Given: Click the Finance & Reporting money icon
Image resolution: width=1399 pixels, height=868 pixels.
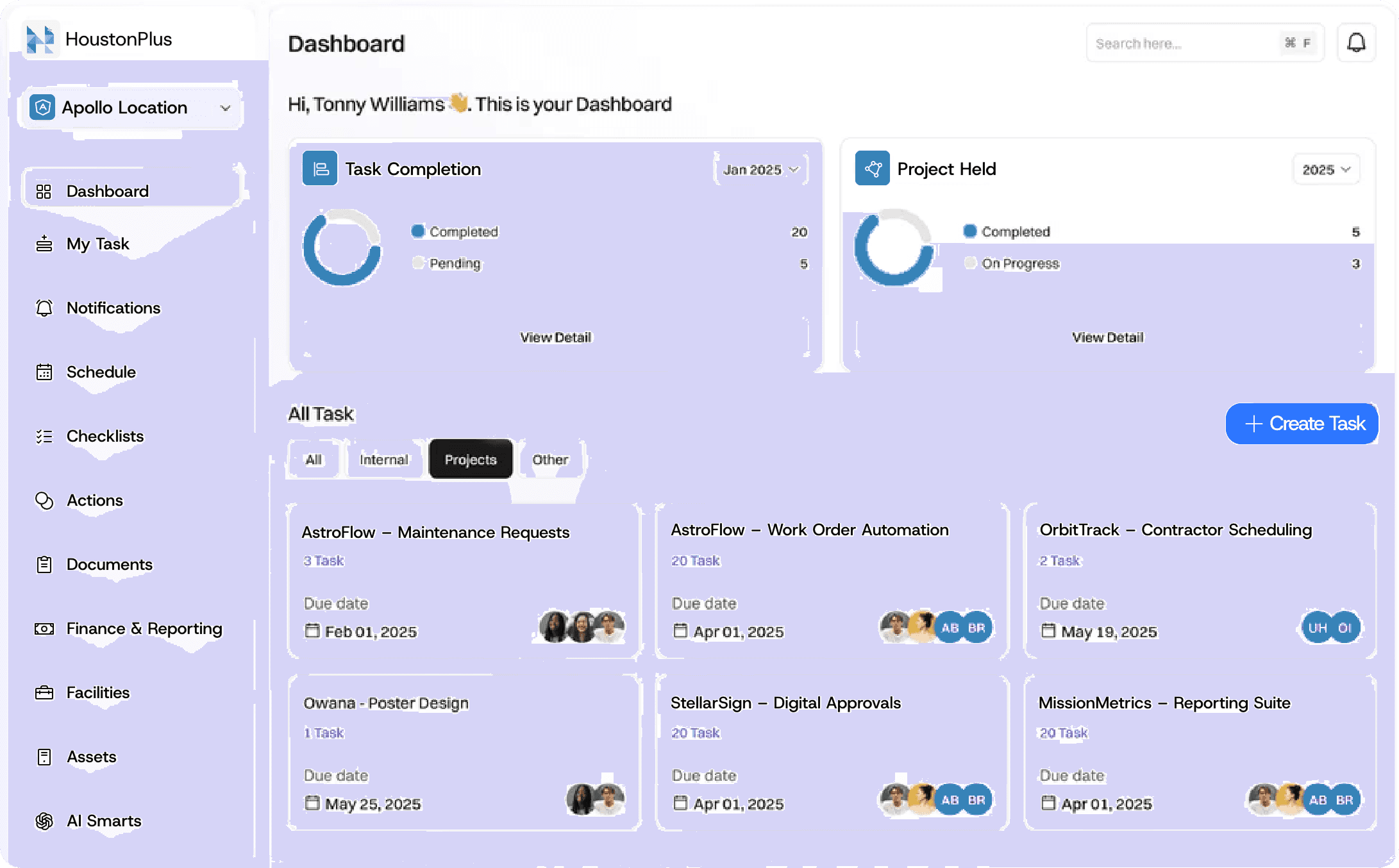Looking at the screenshot, I should pyautogui.click(x=44, y=628).
